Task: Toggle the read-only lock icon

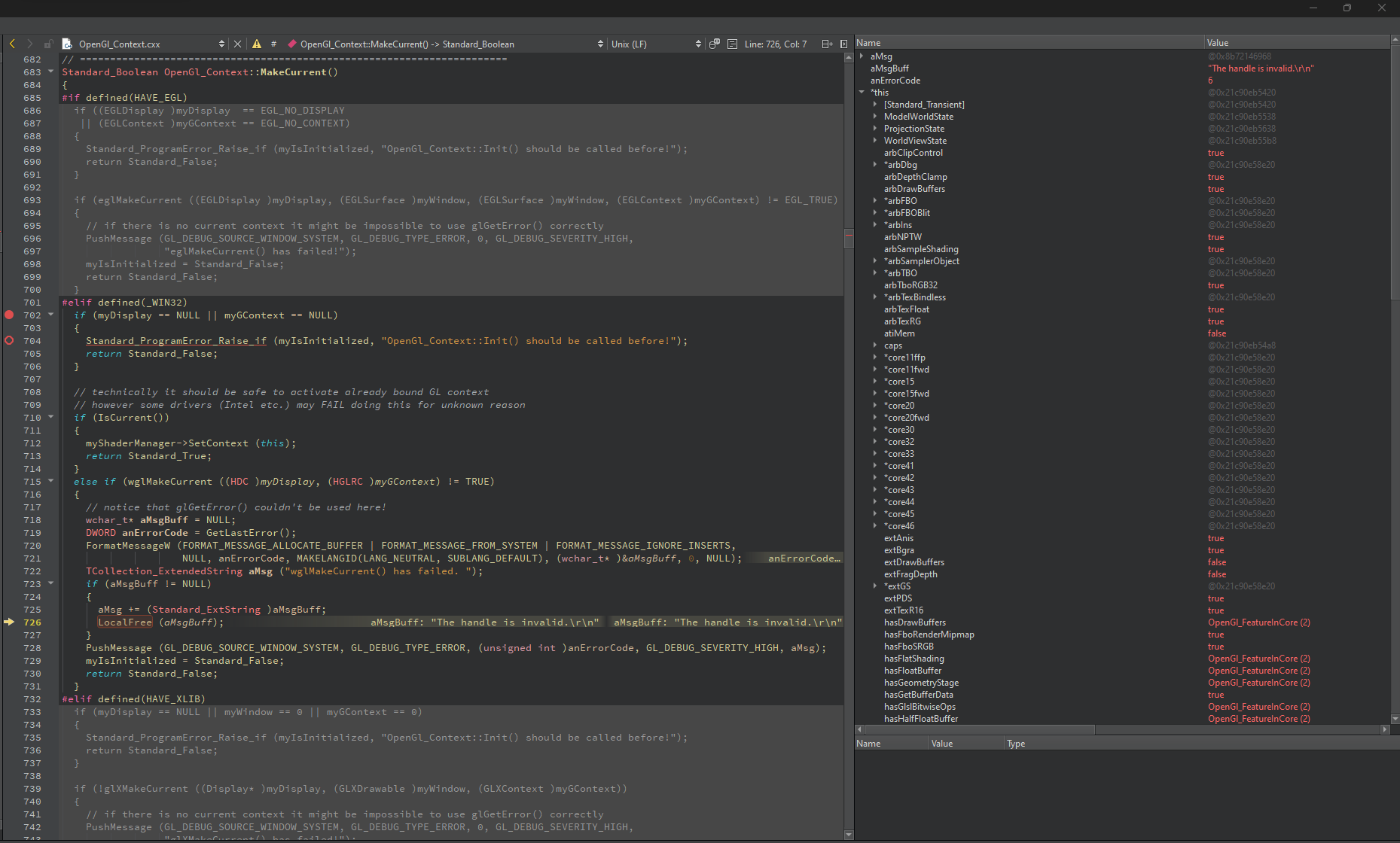Action: click(47, 44)
